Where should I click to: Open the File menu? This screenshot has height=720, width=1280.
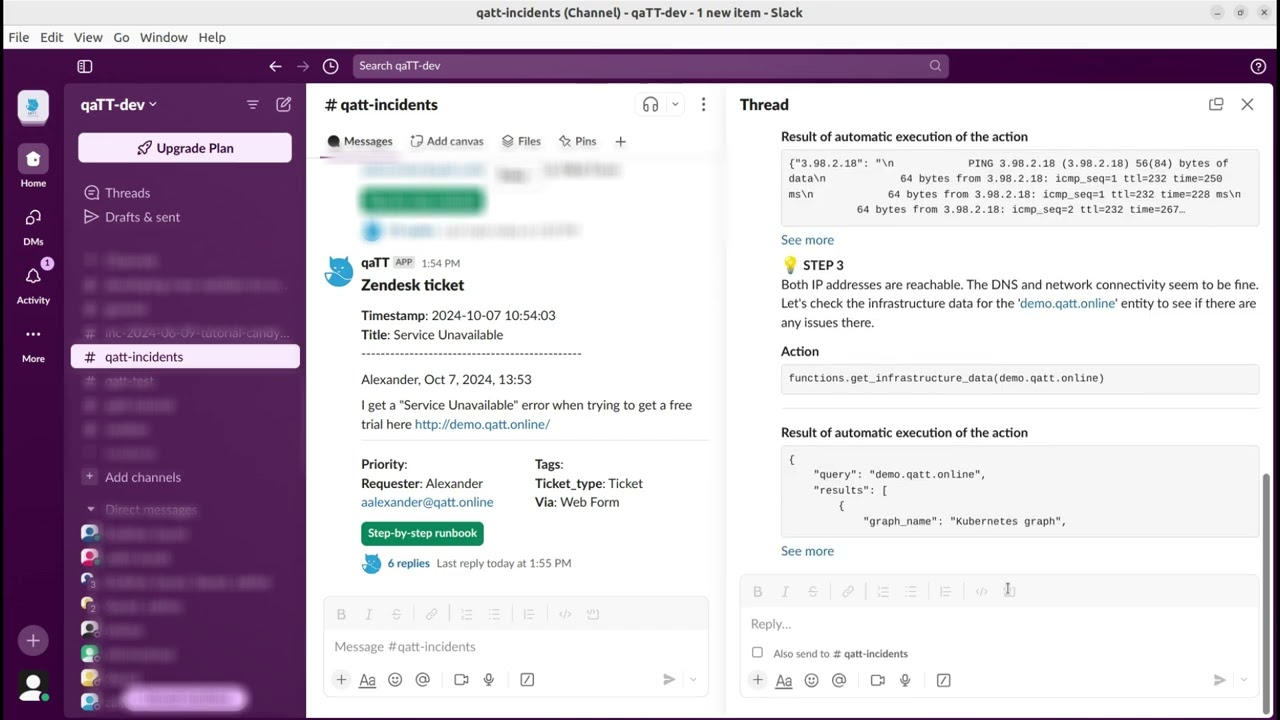coord(19,37)
